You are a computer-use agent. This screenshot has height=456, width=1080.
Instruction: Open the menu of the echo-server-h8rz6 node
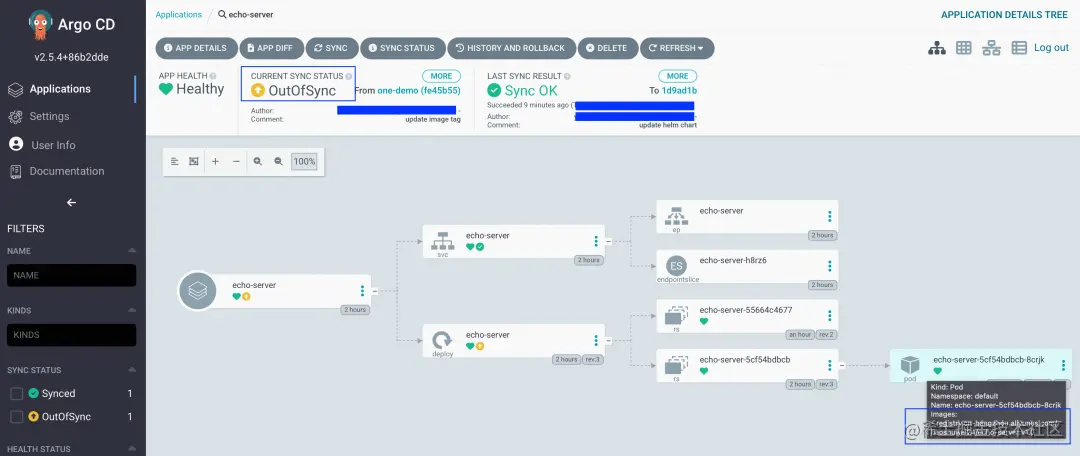click(830, 266)
